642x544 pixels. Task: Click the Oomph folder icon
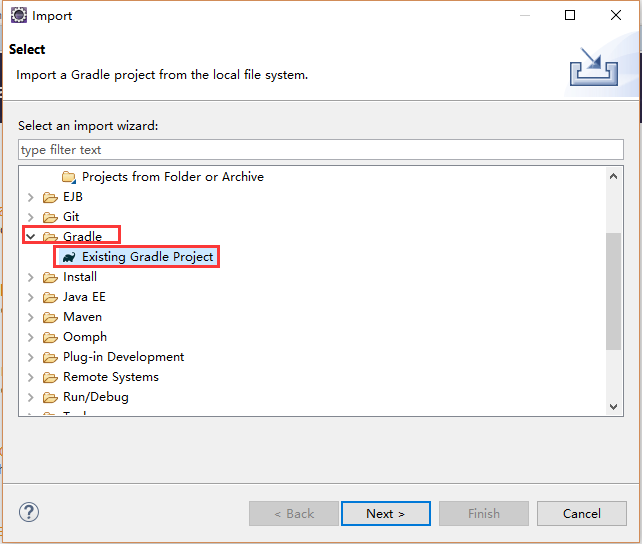pyautogui.click(x=50, y=337)
